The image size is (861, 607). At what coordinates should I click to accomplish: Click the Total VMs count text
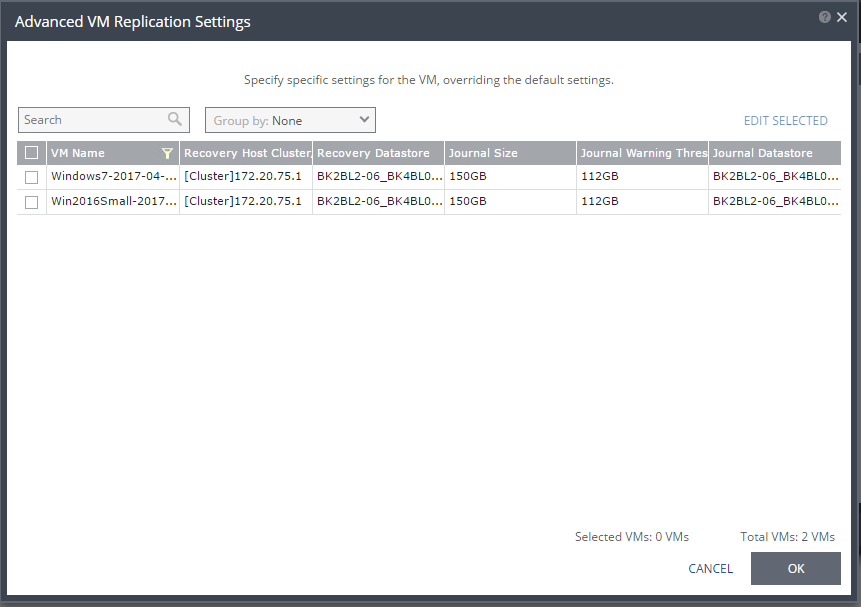click(787, 537)
